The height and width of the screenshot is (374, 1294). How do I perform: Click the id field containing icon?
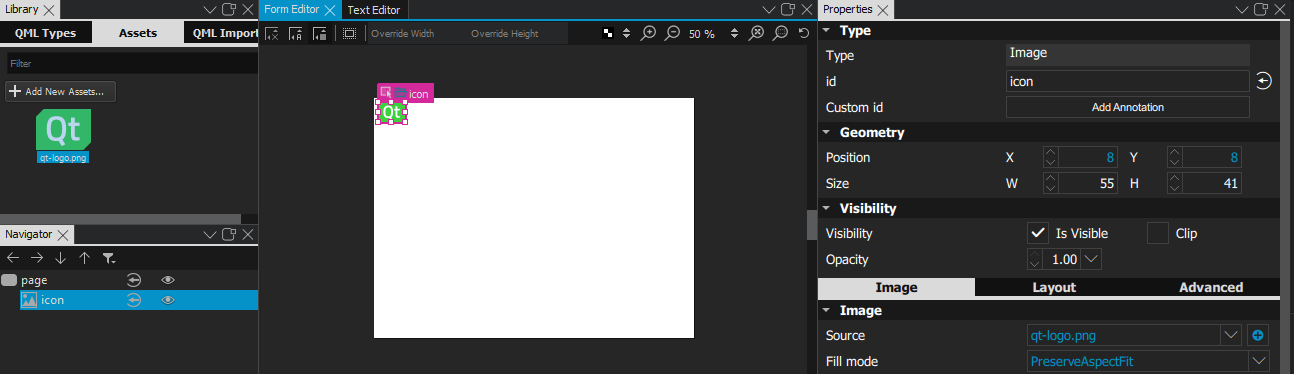[x=1128, y=81]
